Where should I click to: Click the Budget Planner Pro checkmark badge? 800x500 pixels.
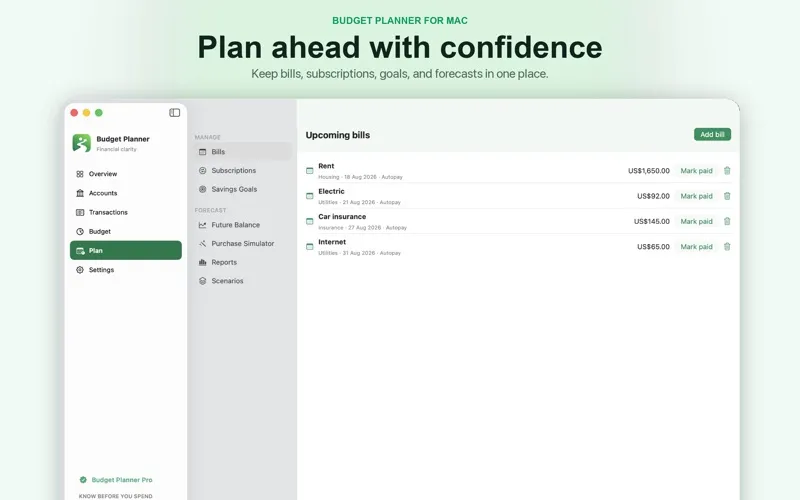83,480
